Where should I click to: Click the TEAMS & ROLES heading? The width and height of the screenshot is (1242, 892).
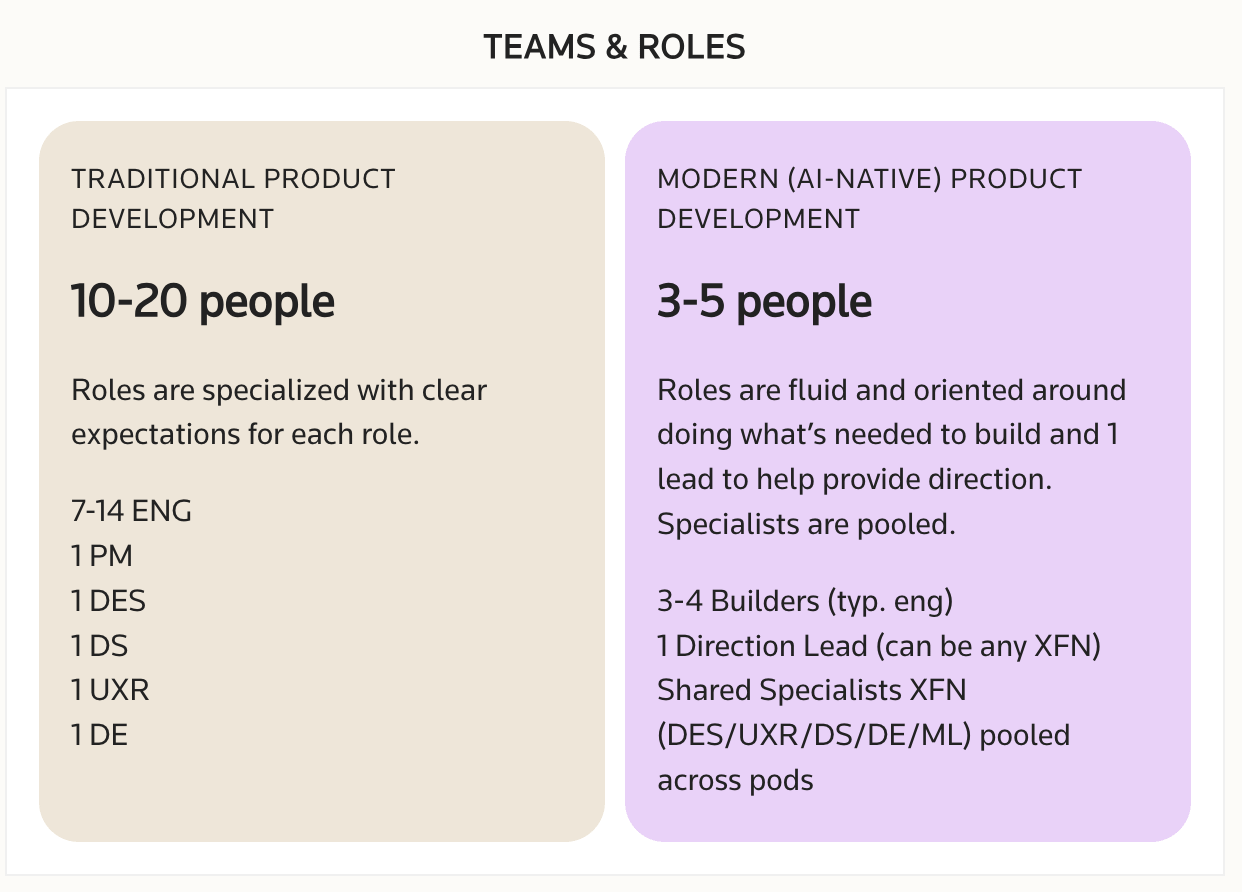tap(614, 47)
